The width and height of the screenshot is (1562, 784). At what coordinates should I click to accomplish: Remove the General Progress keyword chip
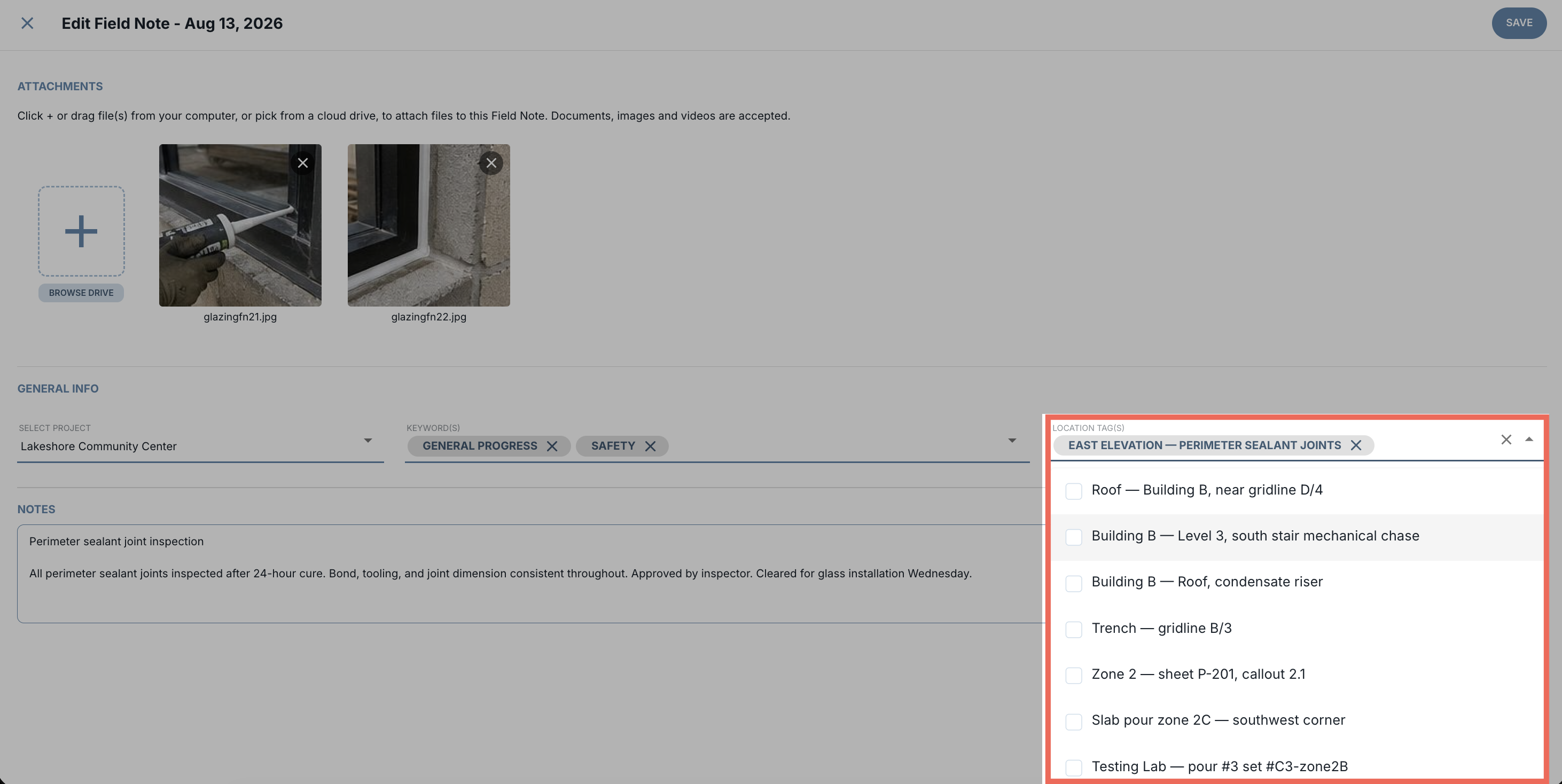pos(552,446)
